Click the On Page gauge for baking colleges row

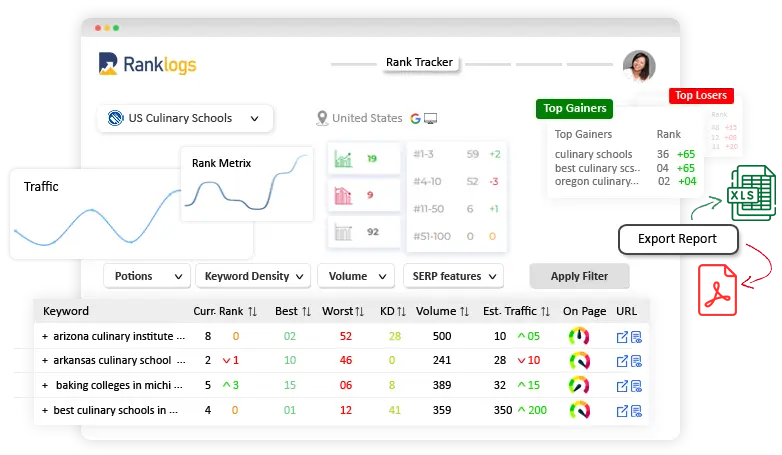(579, 385)
